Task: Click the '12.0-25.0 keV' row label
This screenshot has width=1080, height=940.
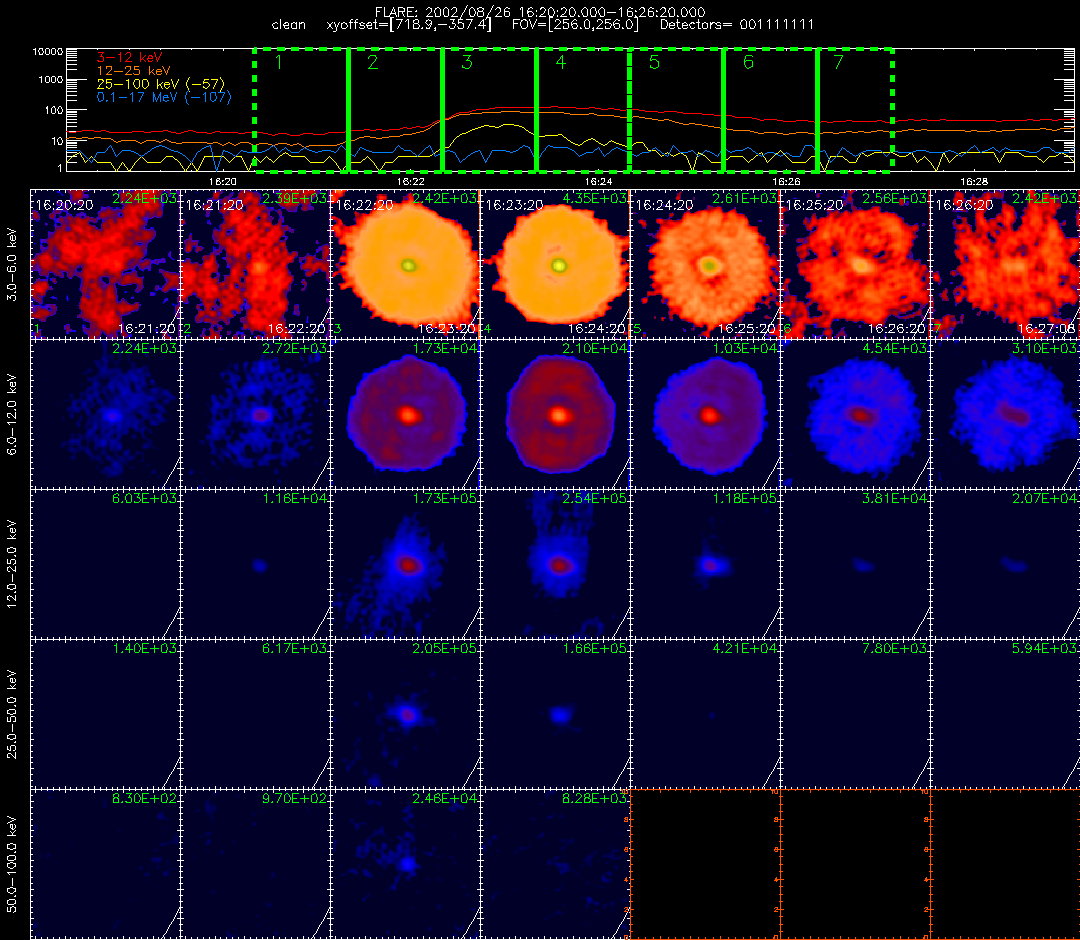Action: [x=12, y=564]
